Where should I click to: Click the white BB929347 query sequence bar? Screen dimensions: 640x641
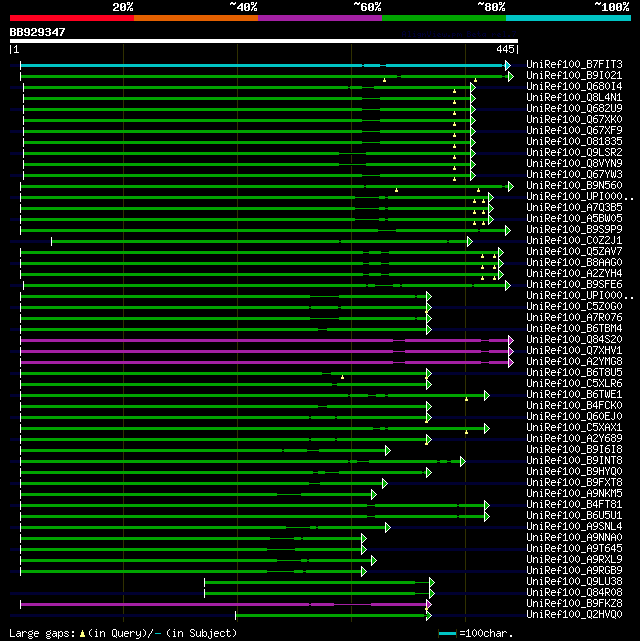(264, 41)
